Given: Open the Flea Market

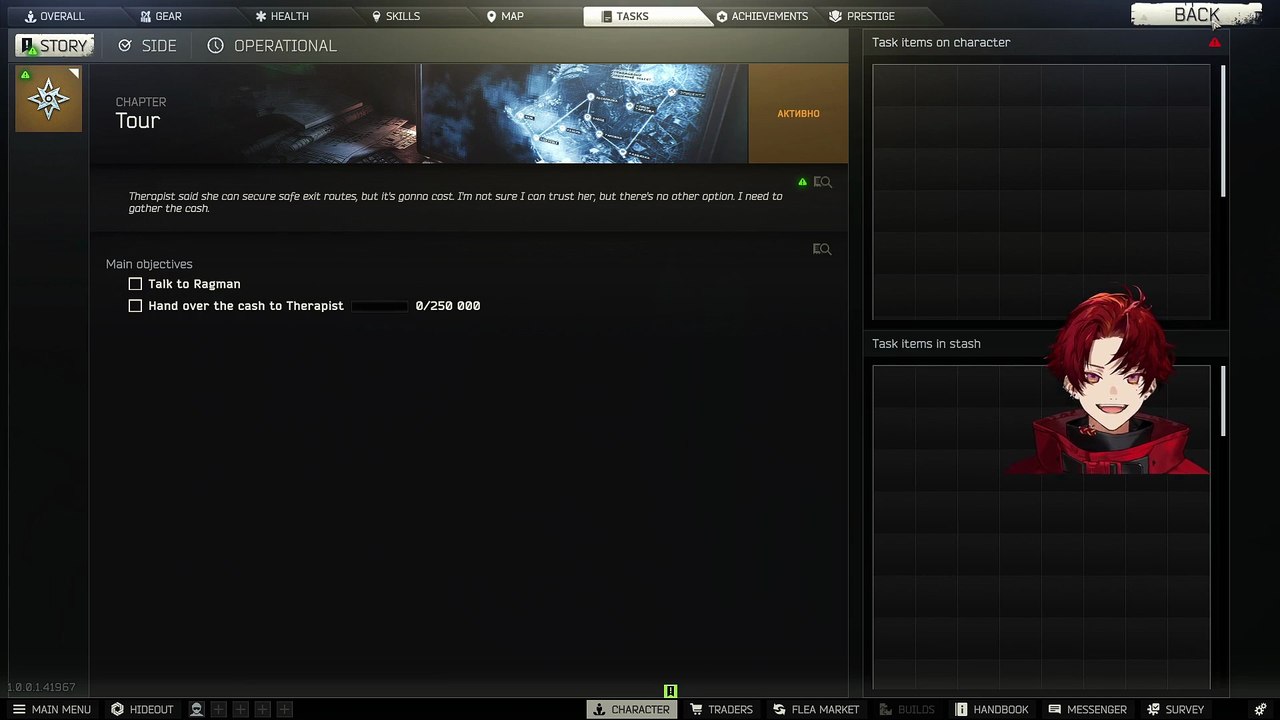Looking at the screenshot, I should (816, 709).
